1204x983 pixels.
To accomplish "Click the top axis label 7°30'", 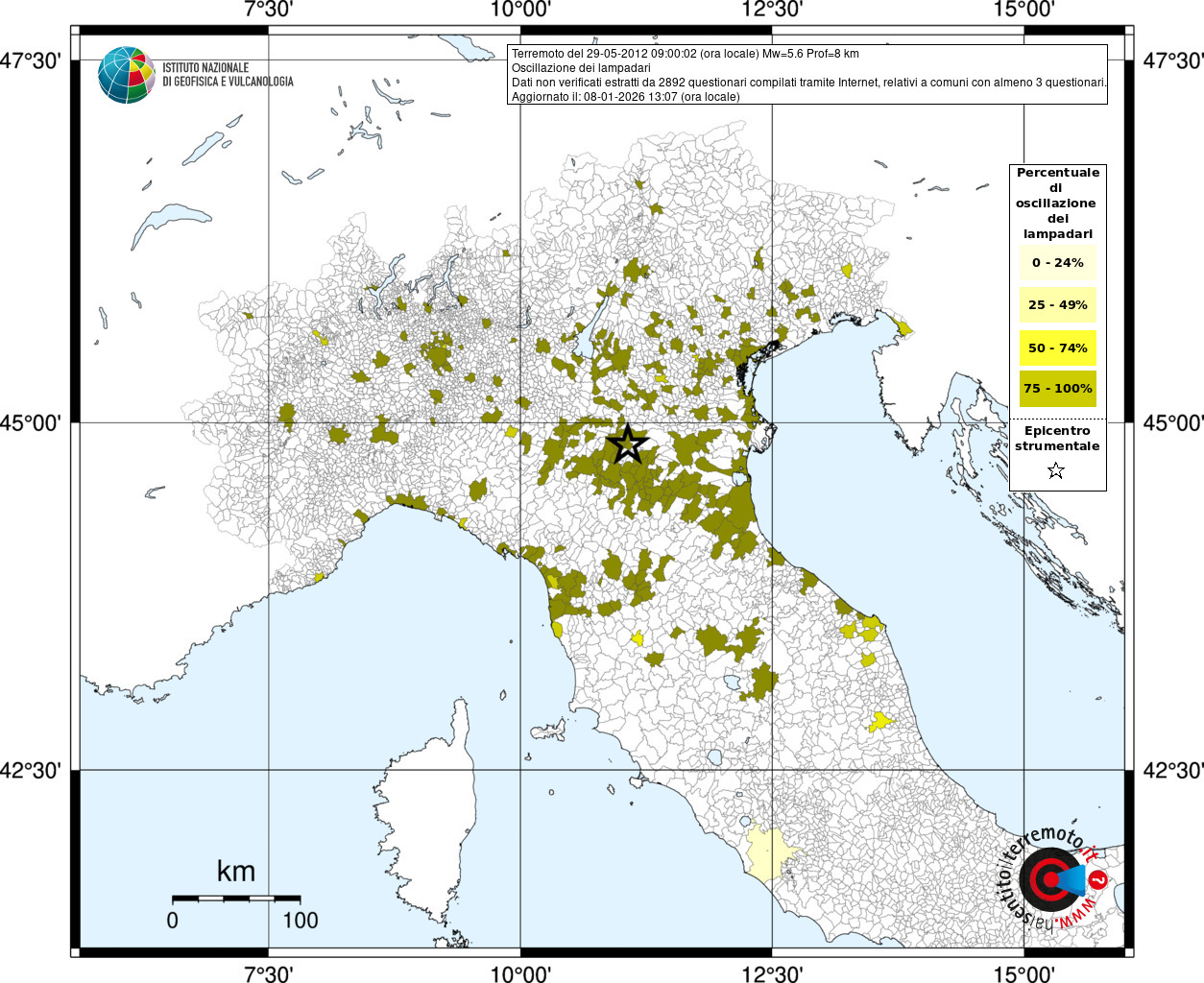I will pos(268,10).
